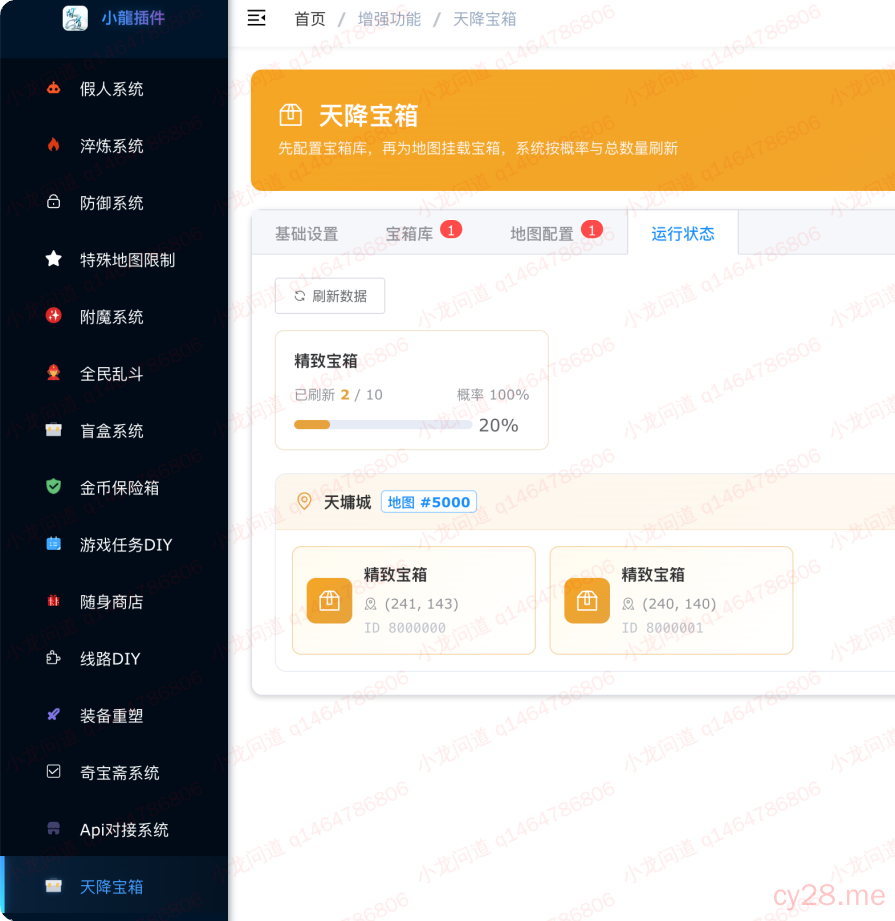
Task: Click the 小龍插件 title text
Action: pyautogui.click(x=133, y=18)
